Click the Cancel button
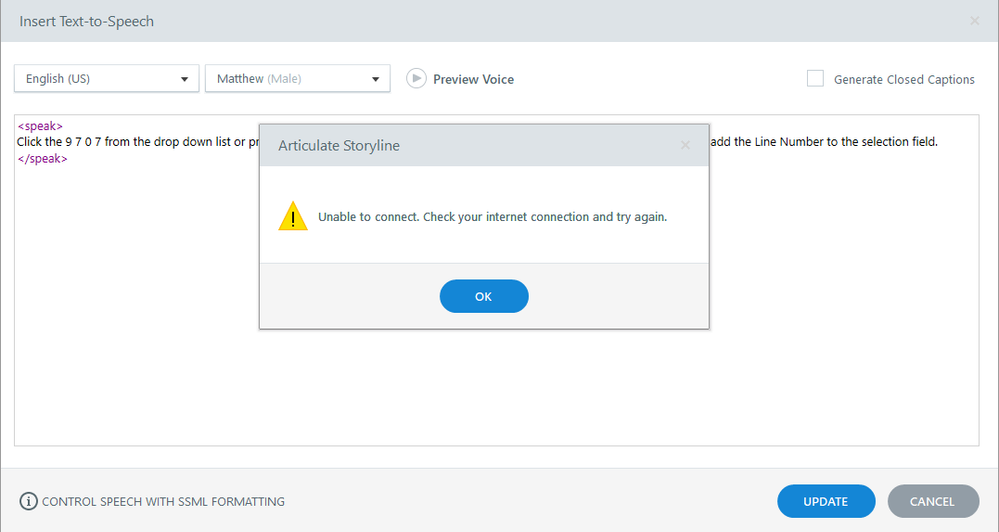The height and width of the screenshot is (532, 999). [933, 501]
